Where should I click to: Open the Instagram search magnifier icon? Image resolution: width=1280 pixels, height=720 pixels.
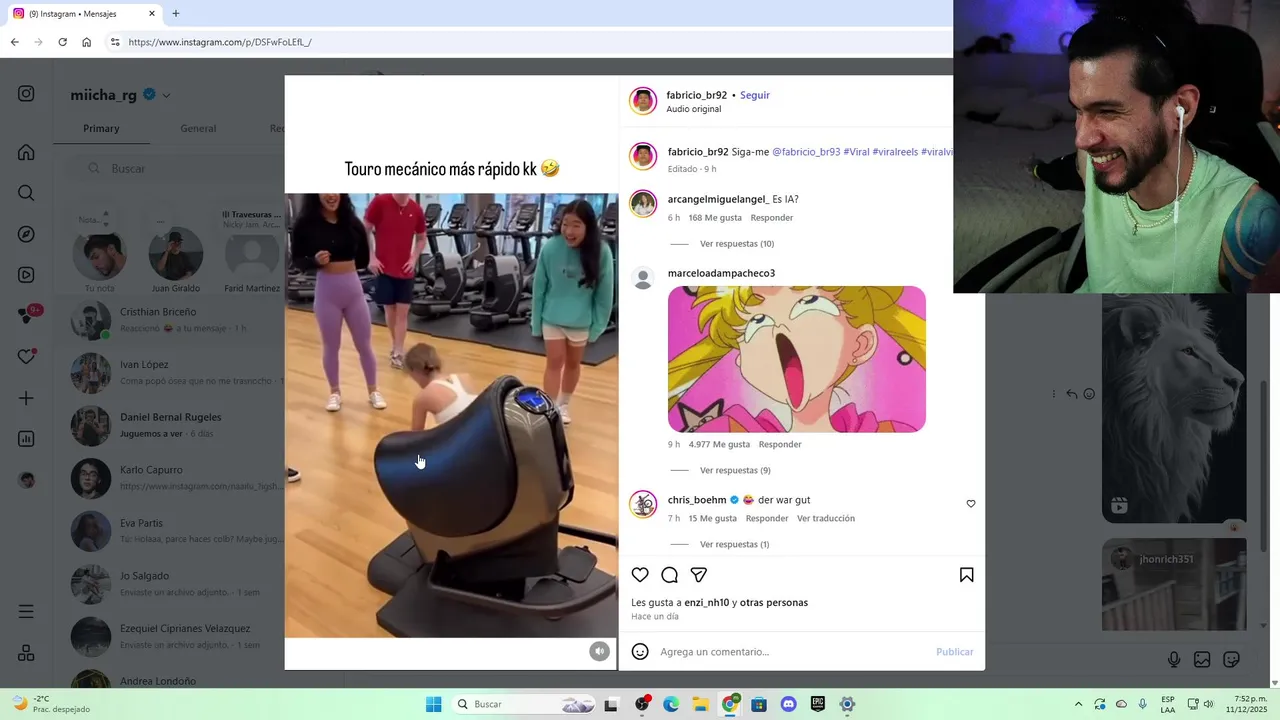(x=26, y=193)
